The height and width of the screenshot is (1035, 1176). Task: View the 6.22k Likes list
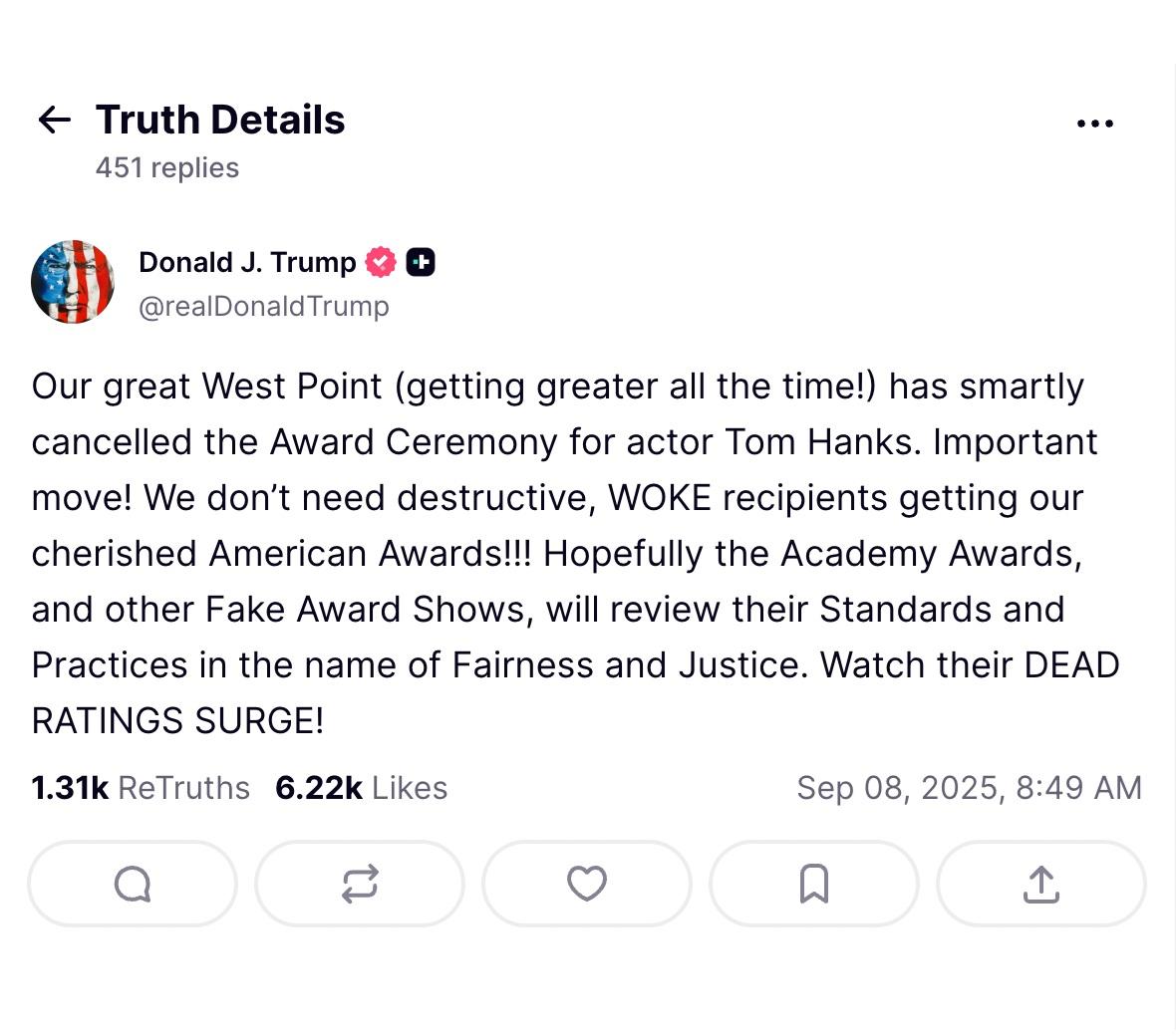pyautogui.click(x=361, y=787)
